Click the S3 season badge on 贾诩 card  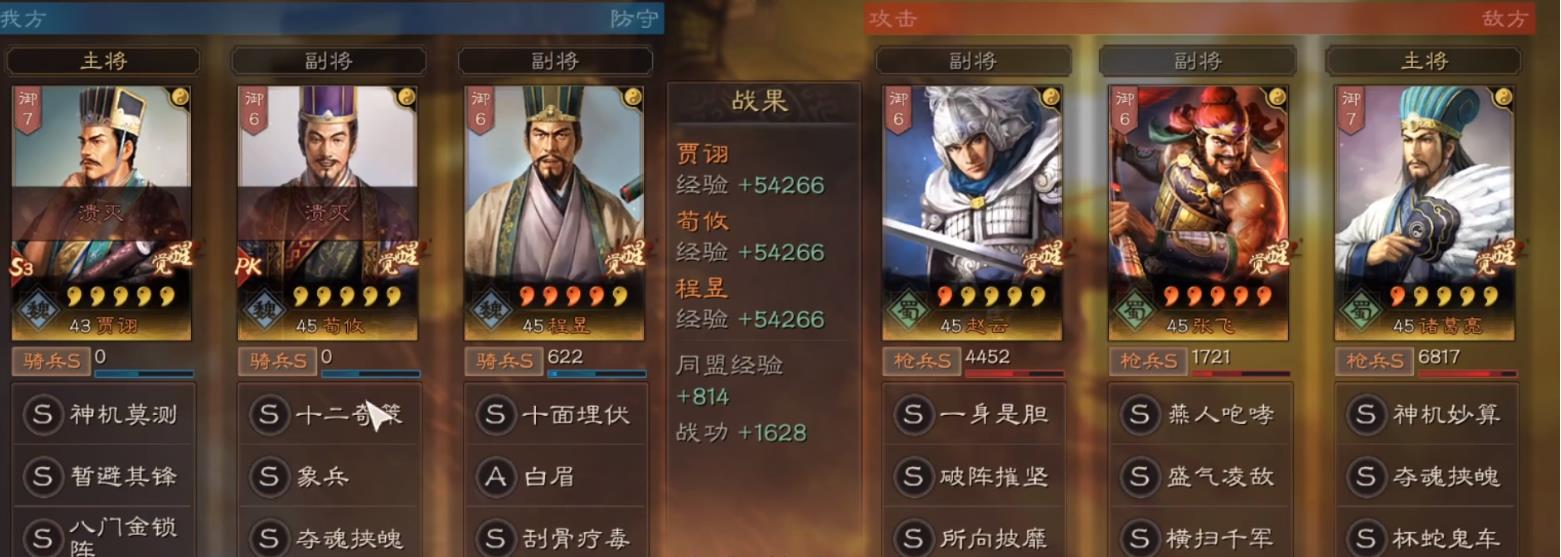point(25,268)
